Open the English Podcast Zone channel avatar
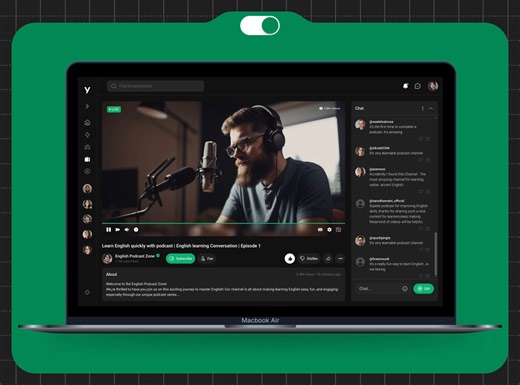This screenshot has width=520, height=385. (x=107, y=258)
